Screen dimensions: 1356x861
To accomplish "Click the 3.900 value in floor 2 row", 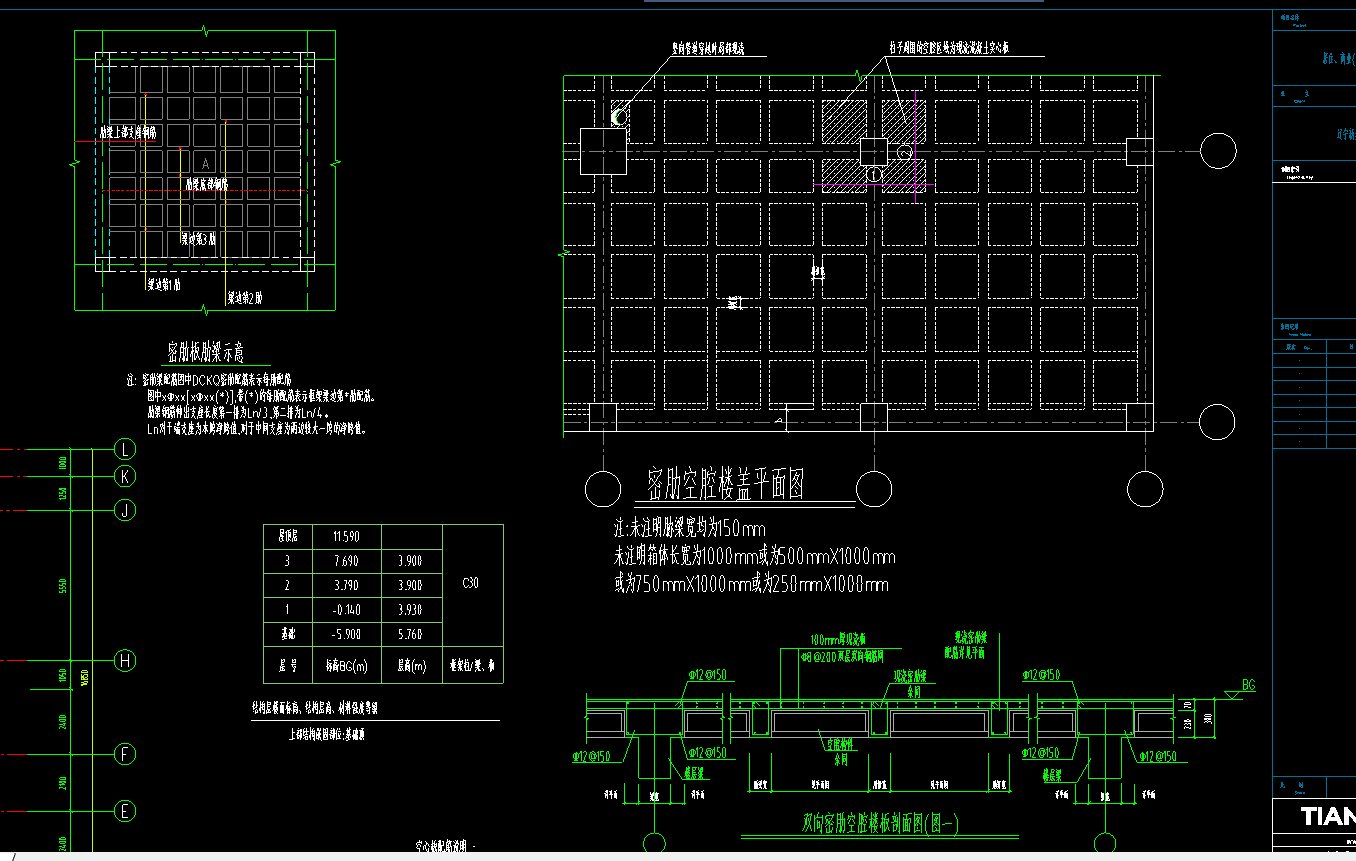I will [410, 585].
